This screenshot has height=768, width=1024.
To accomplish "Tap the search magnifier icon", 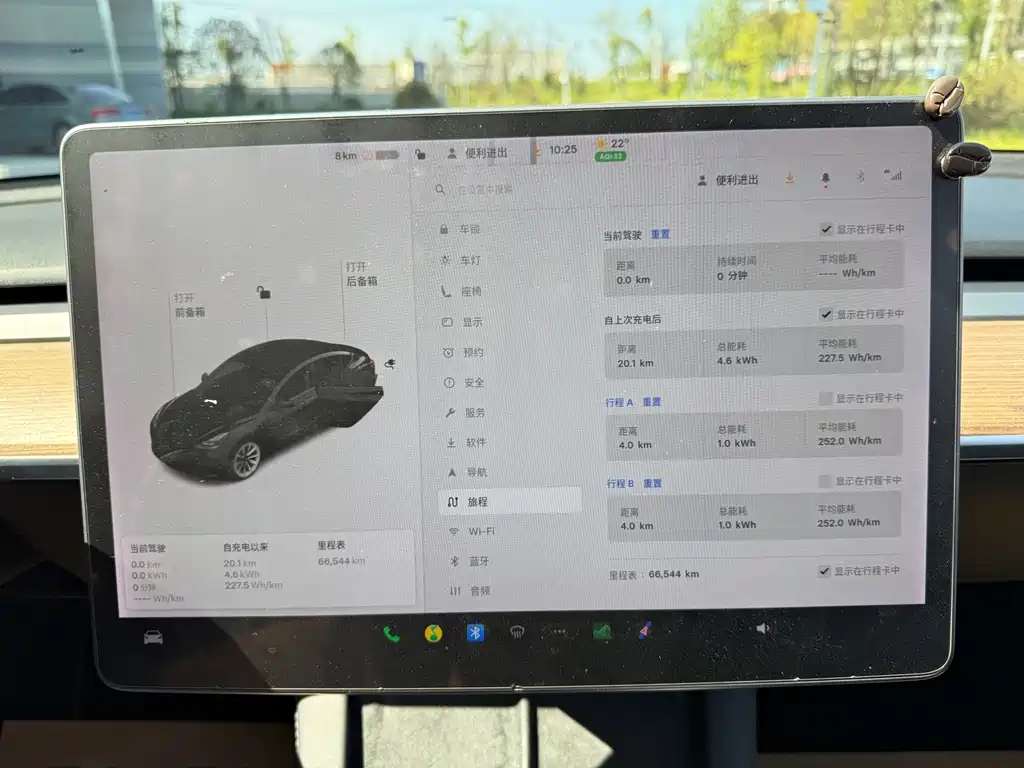I will pos(440,189).
